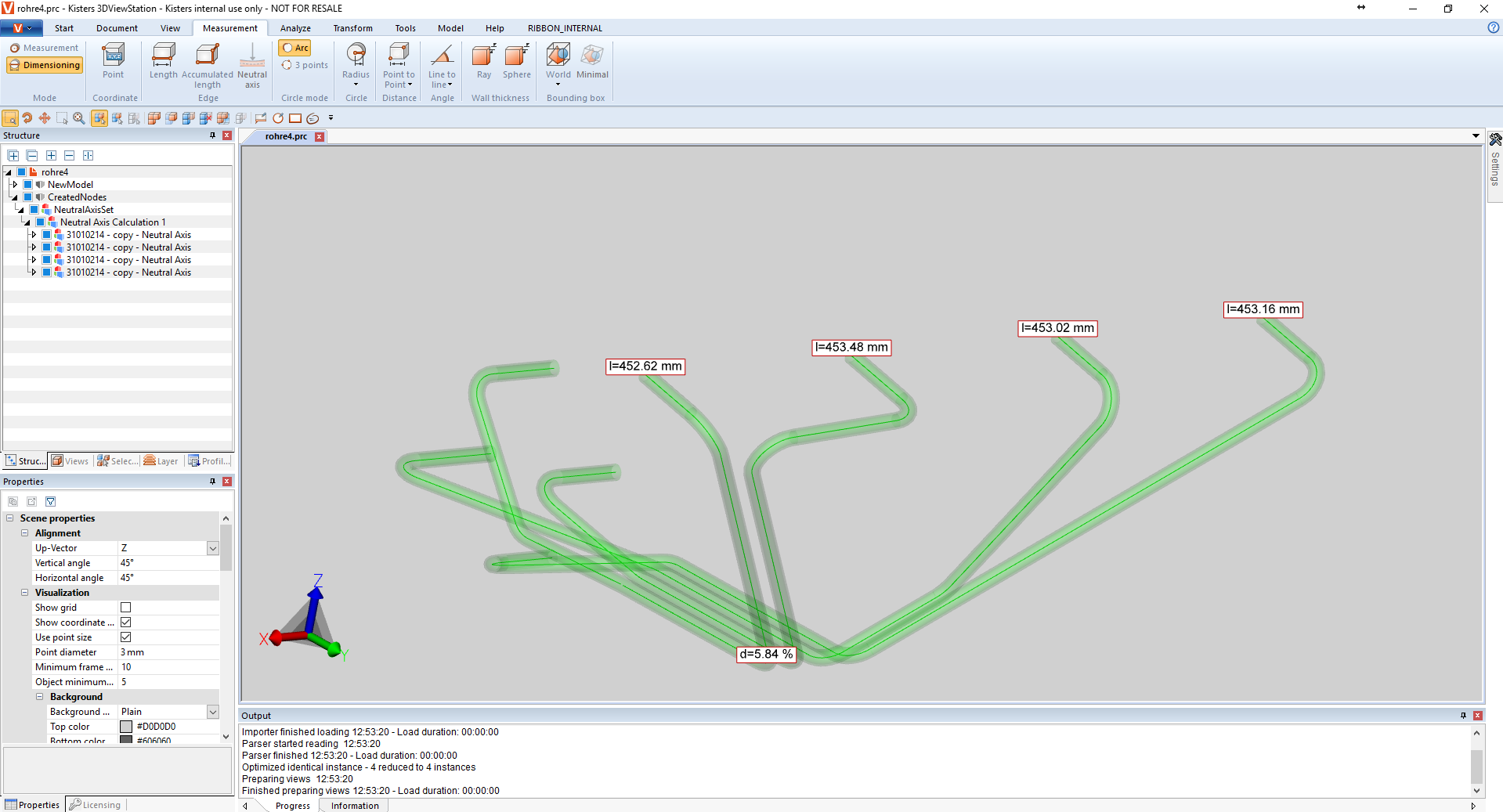The width and height of the screenshot is (1503, 812).
Task: Open the Analyze ribbon tab
Action: (x=295, y=28)
